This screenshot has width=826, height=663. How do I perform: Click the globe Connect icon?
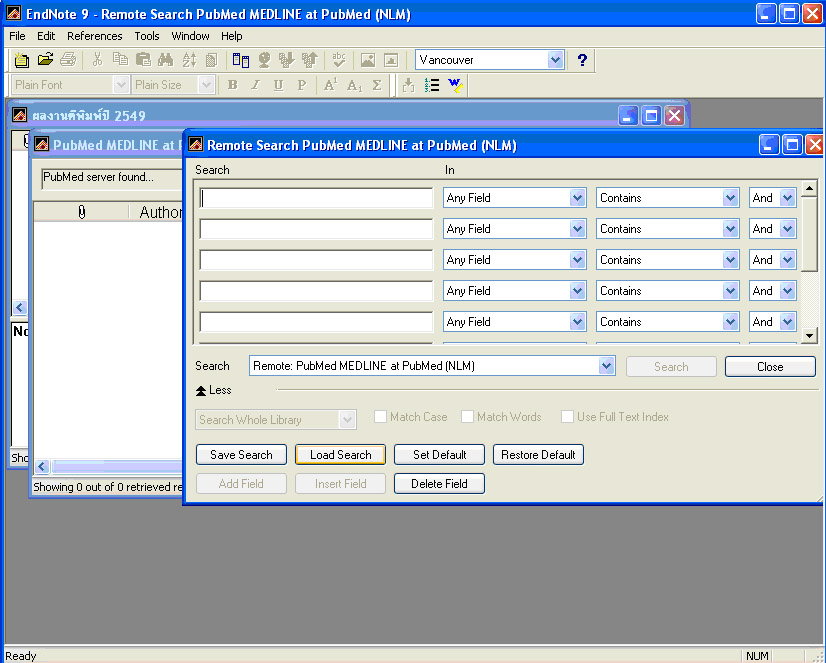pyautogui.click(x=264, y=60)
